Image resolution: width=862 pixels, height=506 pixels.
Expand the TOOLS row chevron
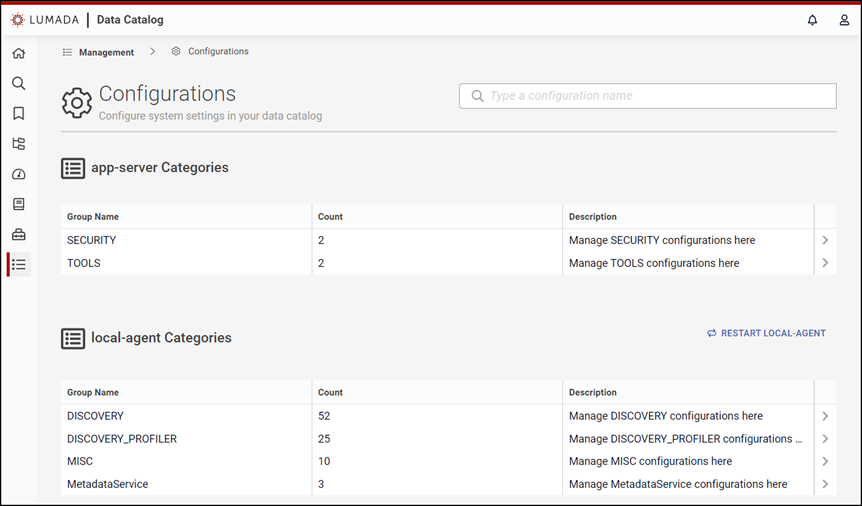pos(825,263)
